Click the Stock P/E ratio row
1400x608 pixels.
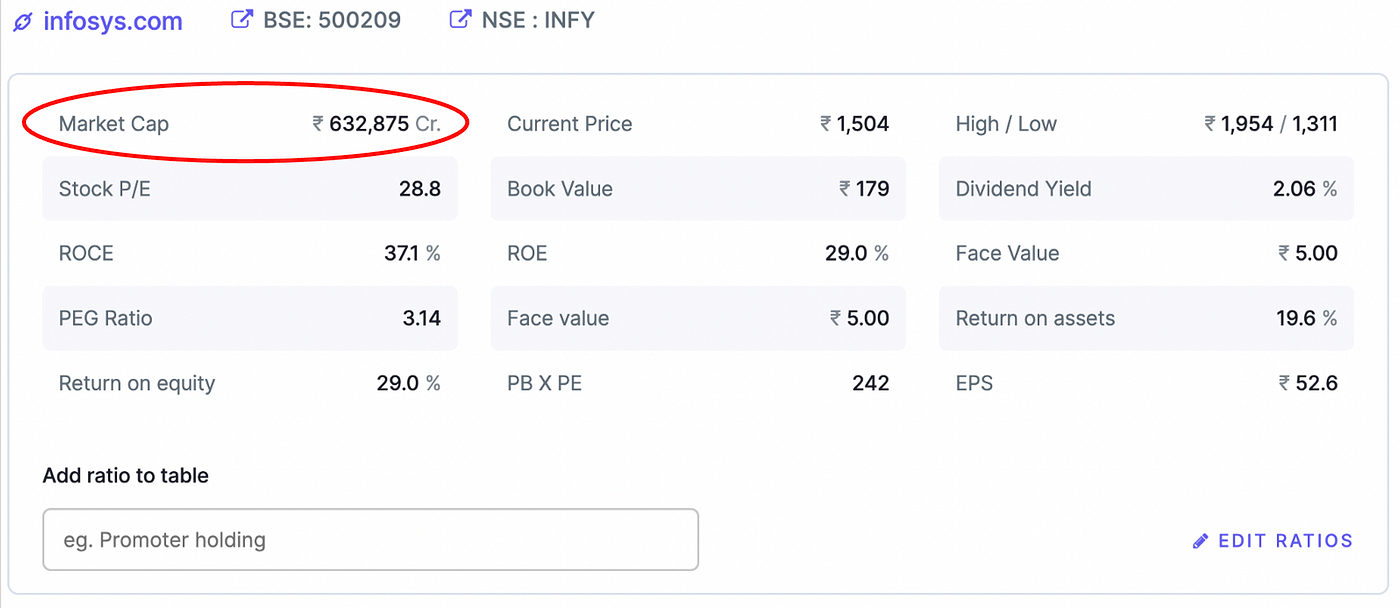click(250, 188)
